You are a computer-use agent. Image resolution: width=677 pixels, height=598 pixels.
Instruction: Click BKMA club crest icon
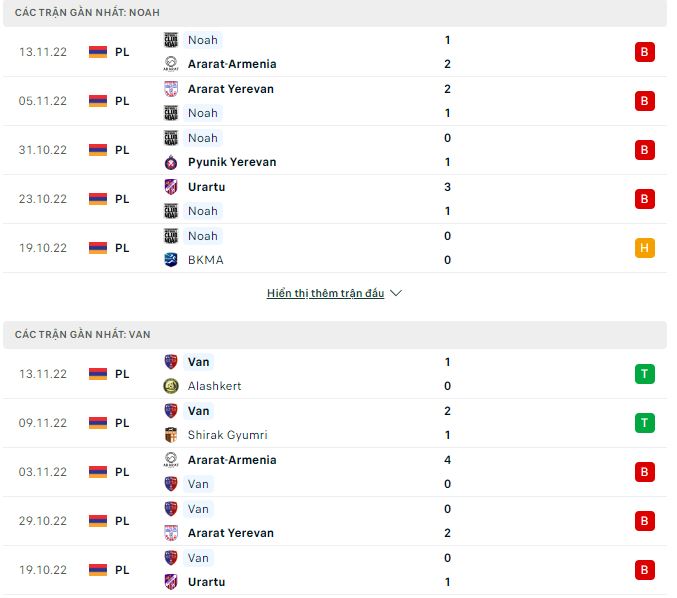(171, 260)
